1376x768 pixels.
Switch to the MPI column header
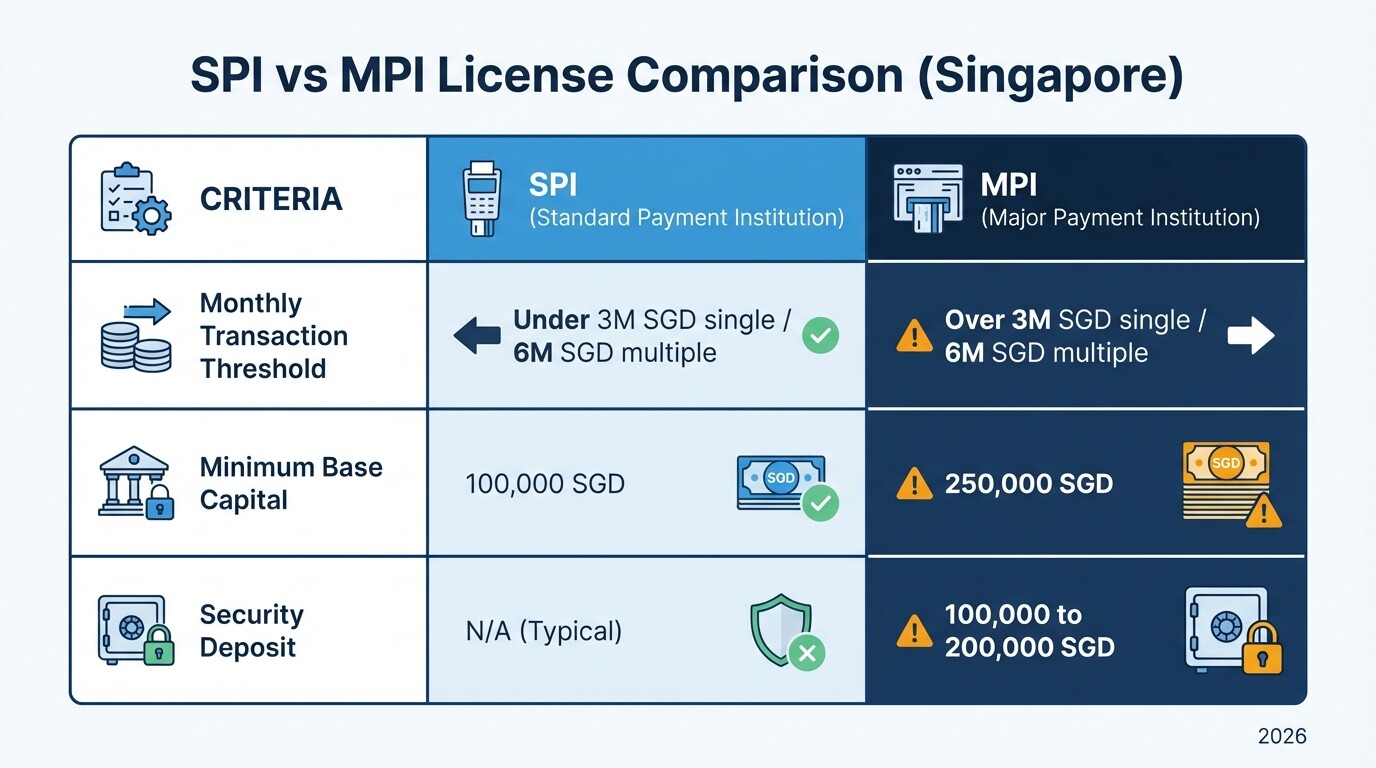1086,197
